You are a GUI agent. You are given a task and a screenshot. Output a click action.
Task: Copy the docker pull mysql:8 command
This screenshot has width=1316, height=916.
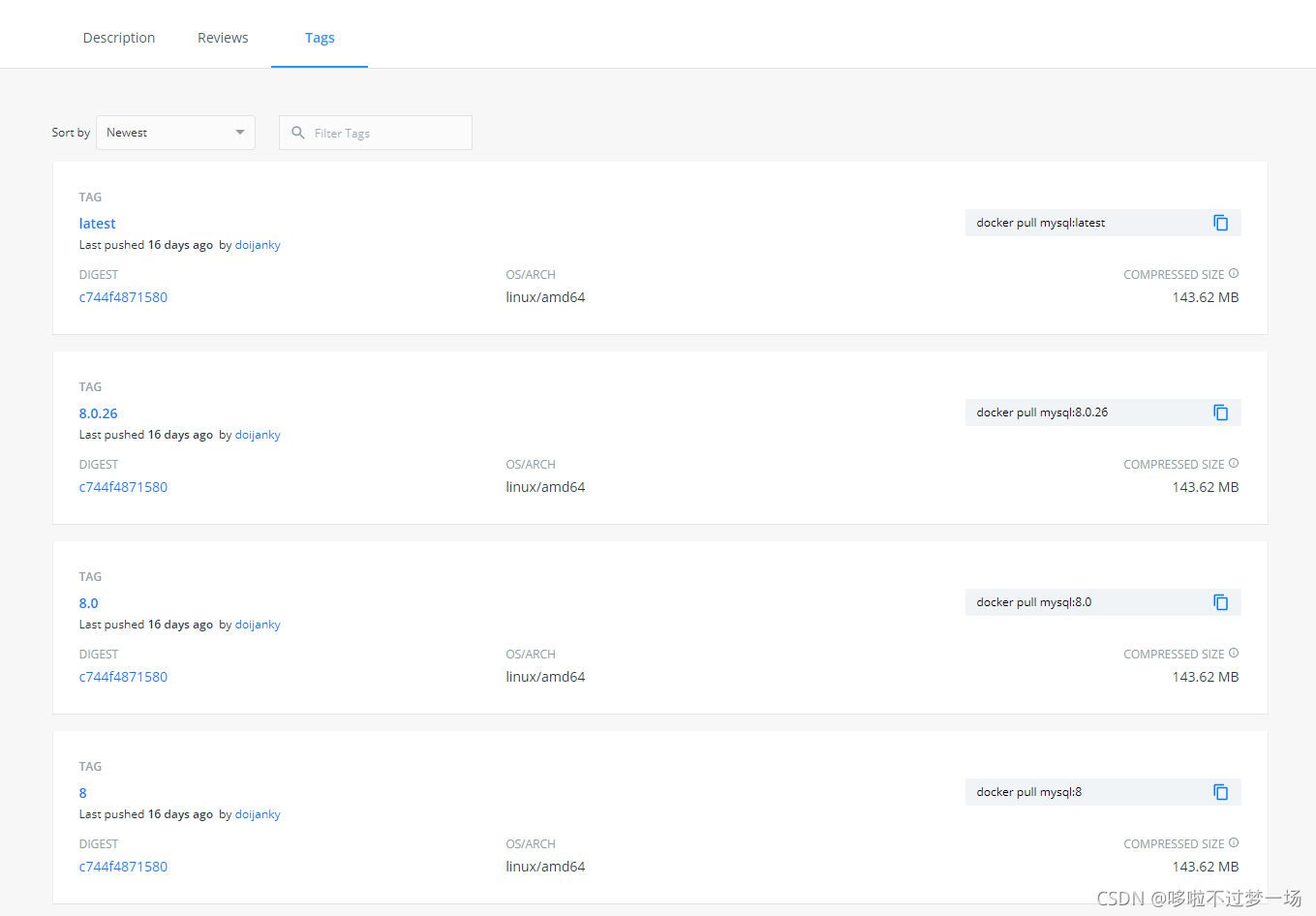pos(1220,792)
